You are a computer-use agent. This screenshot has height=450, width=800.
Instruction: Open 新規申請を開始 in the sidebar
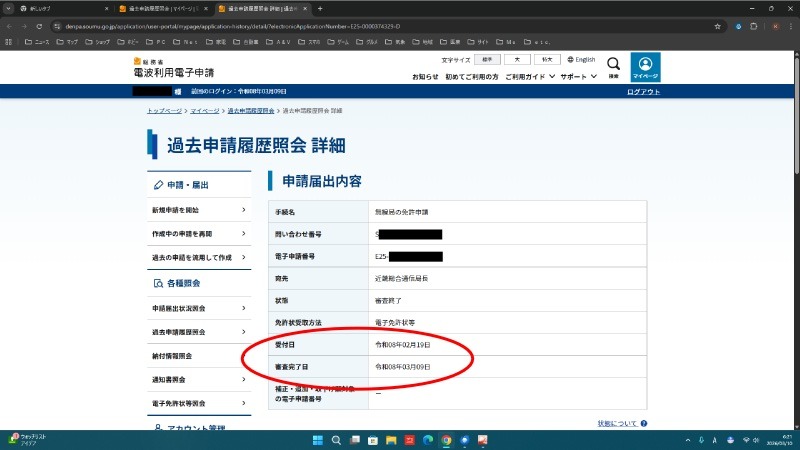pos(199,210)
